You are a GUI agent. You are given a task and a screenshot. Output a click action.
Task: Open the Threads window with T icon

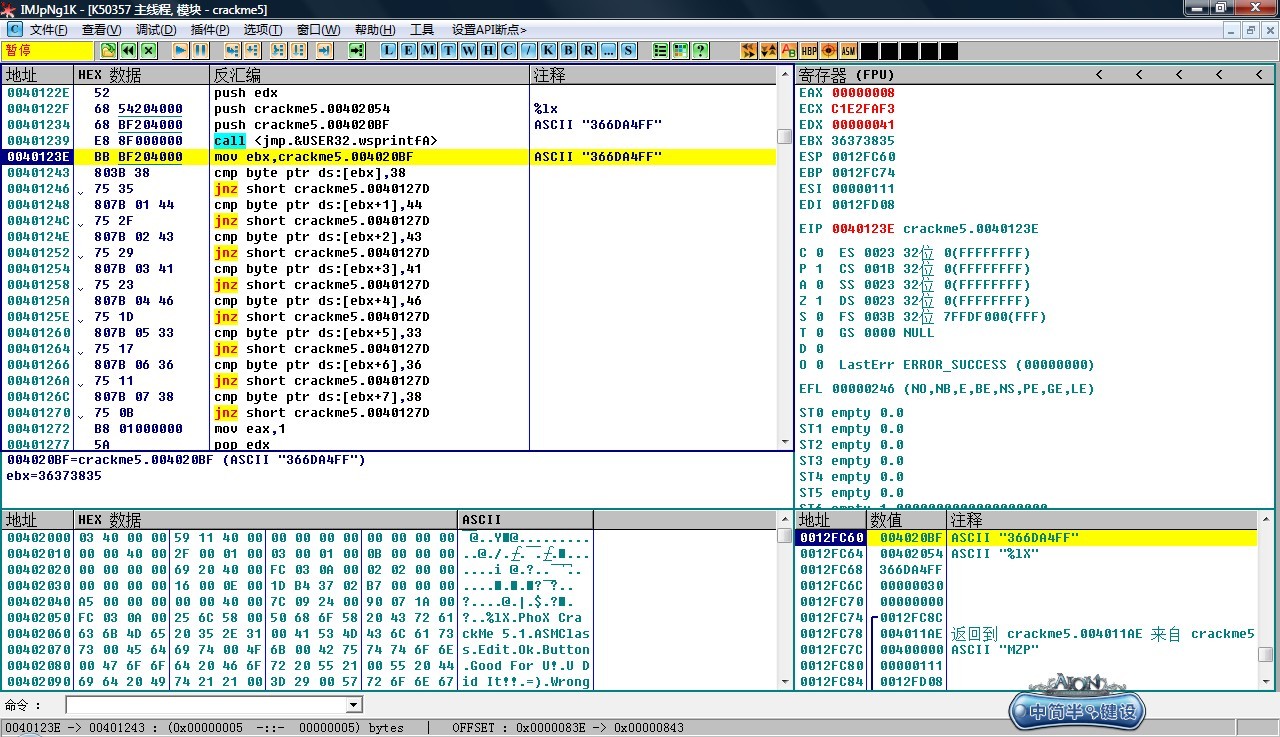pyautogui.click(x=449, y=50)
